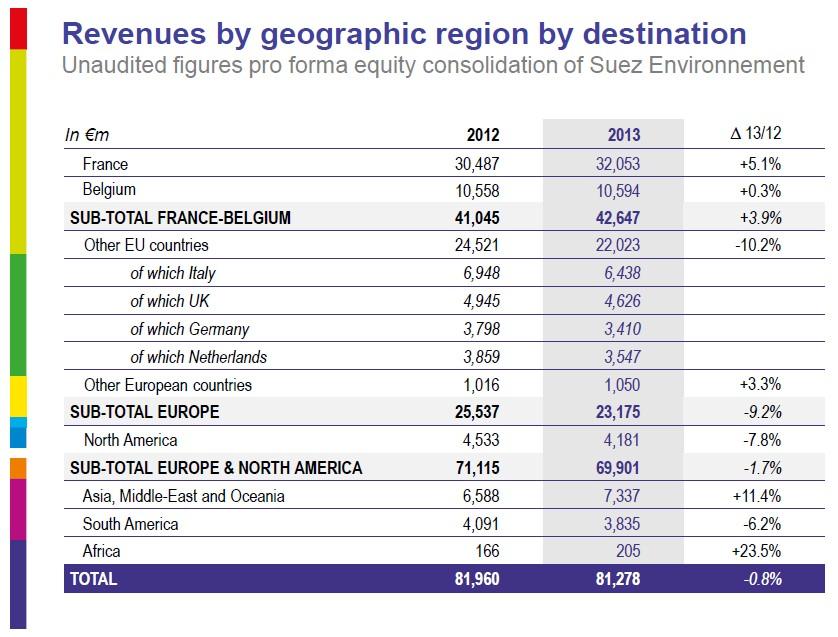The height and width of the screenshot is (637, 838).
Task: Click the 'of which Netherlands' row label
Action: point(199,357)
